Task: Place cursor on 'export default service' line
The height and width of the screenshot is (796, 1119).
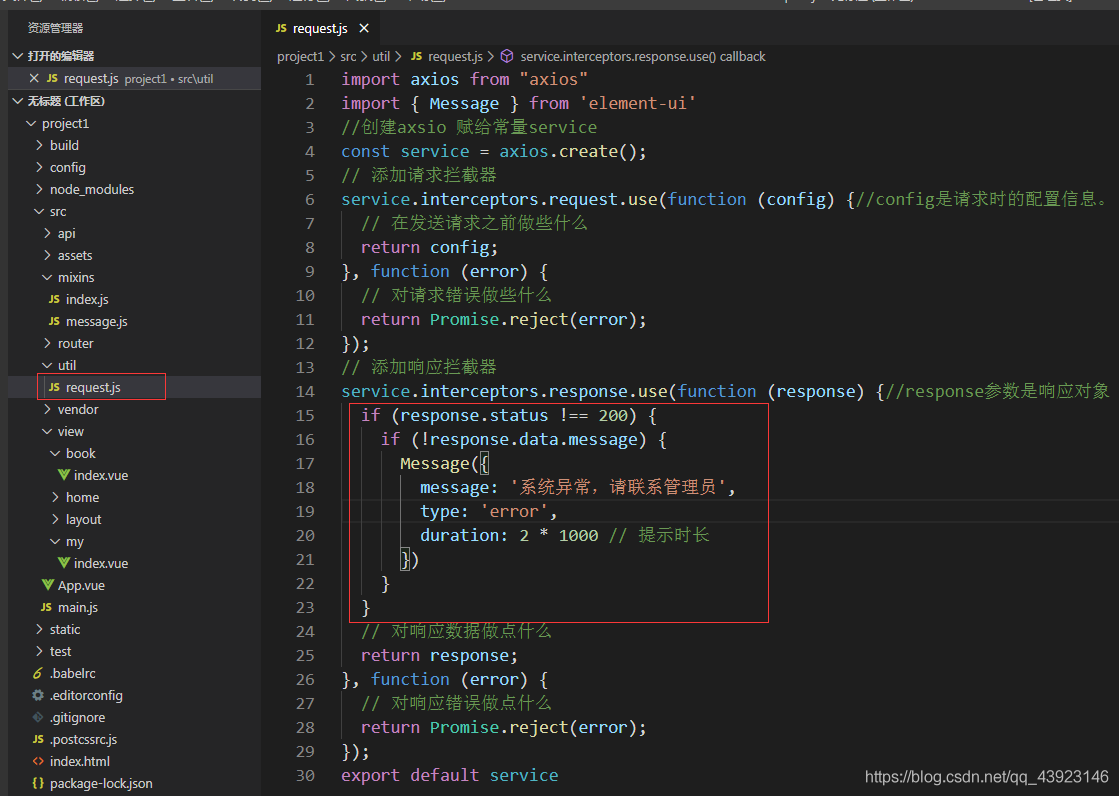Action: (450, 775)
